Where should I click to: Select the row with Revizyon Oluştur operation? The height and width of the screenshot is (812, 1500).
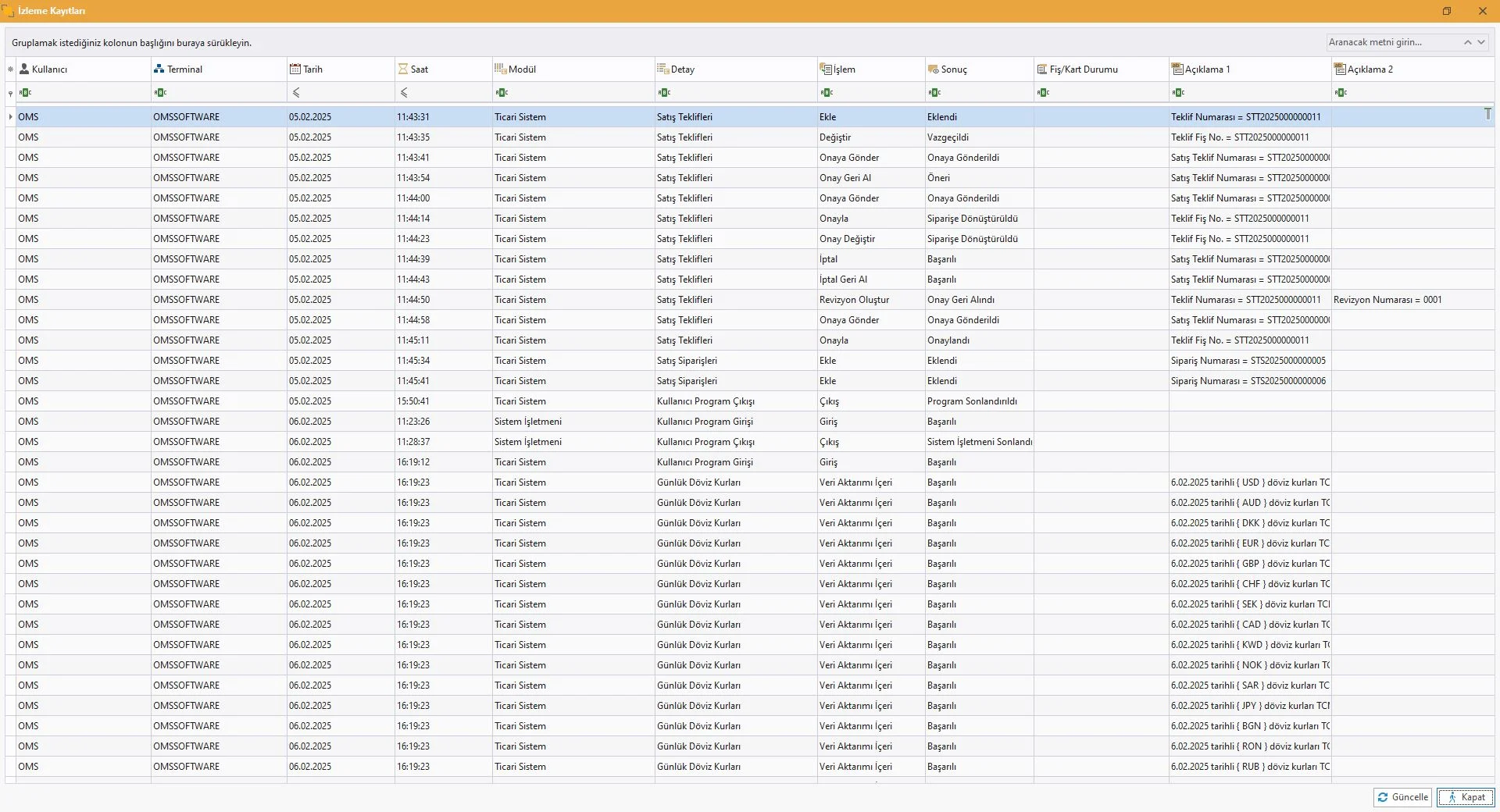coord(854,300)
